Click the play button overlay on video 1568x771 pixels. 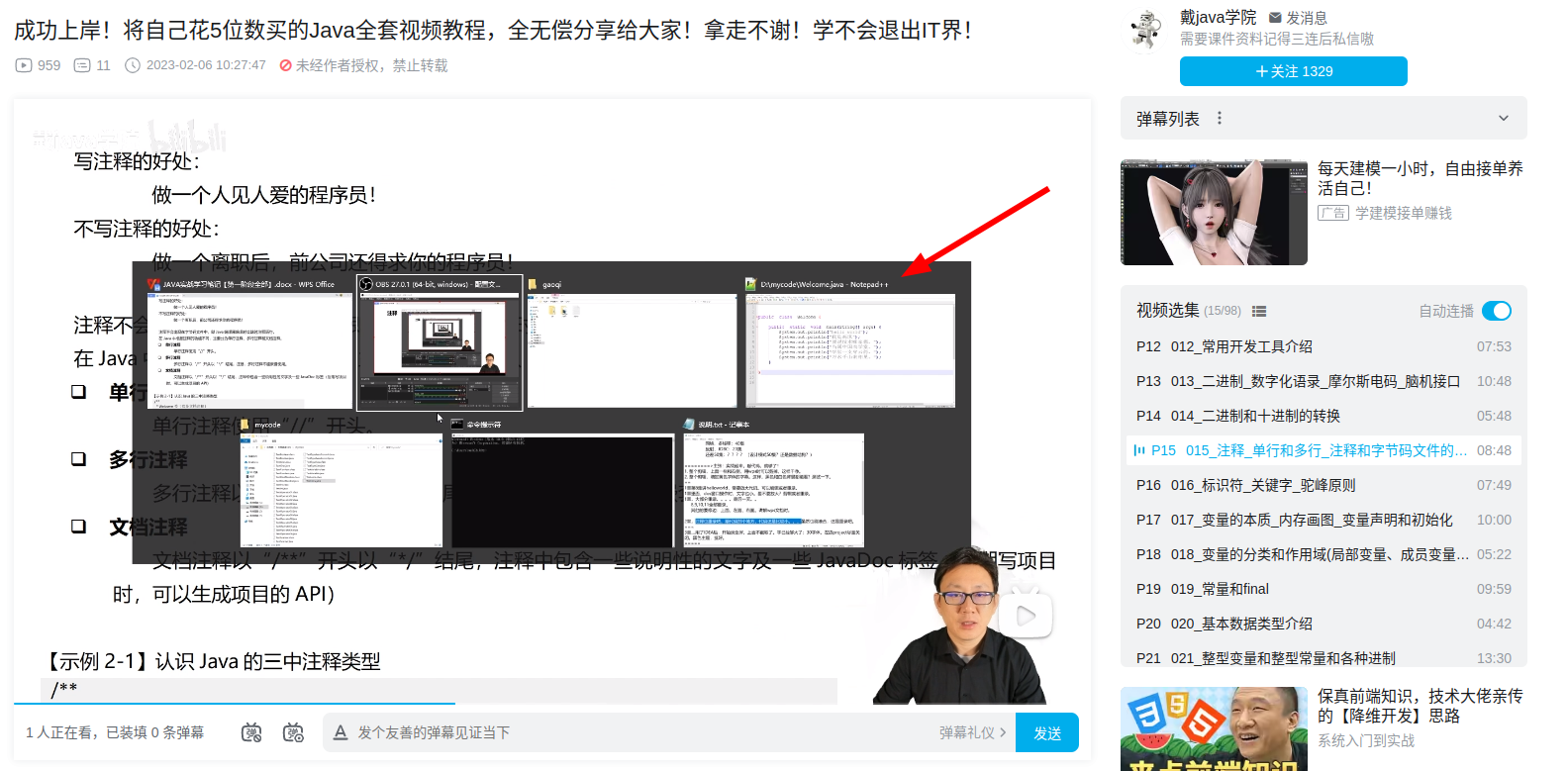(x=1025, y=616)
